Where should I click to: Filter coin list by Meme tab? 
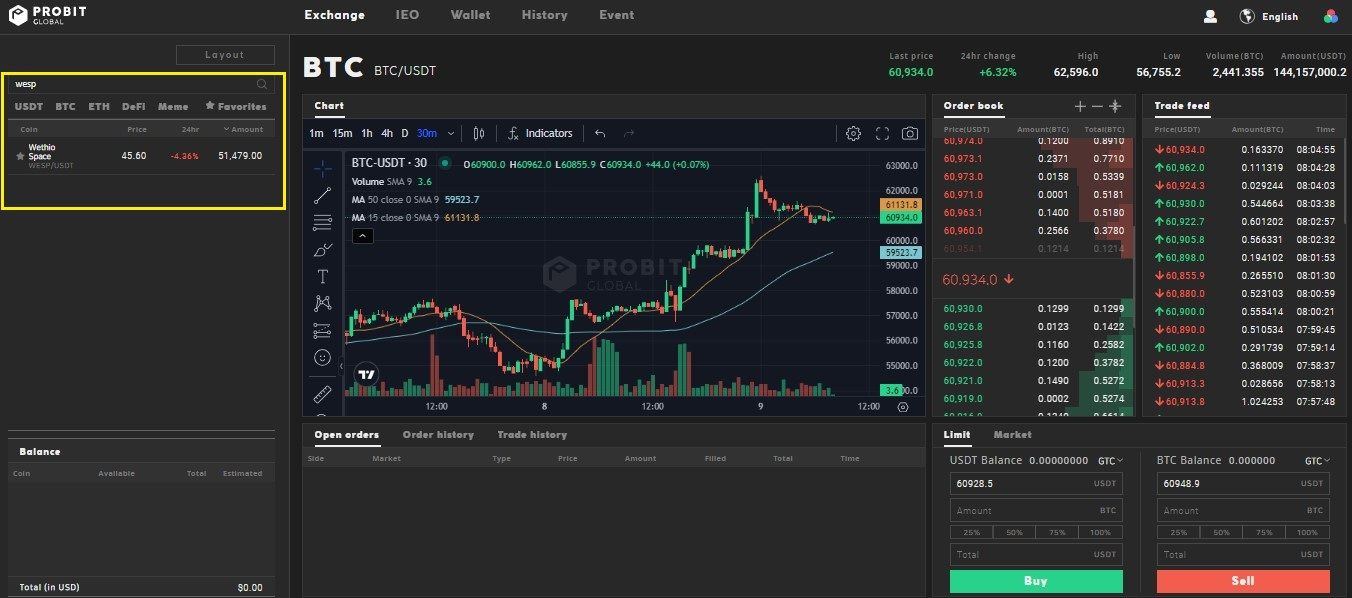[172, 106]
